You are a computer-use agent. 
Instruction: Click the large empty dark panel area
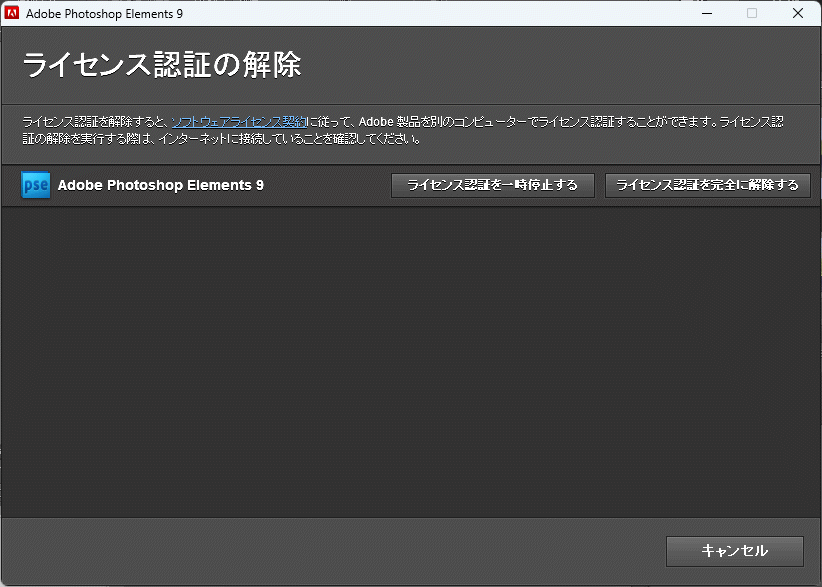point(410,360)
